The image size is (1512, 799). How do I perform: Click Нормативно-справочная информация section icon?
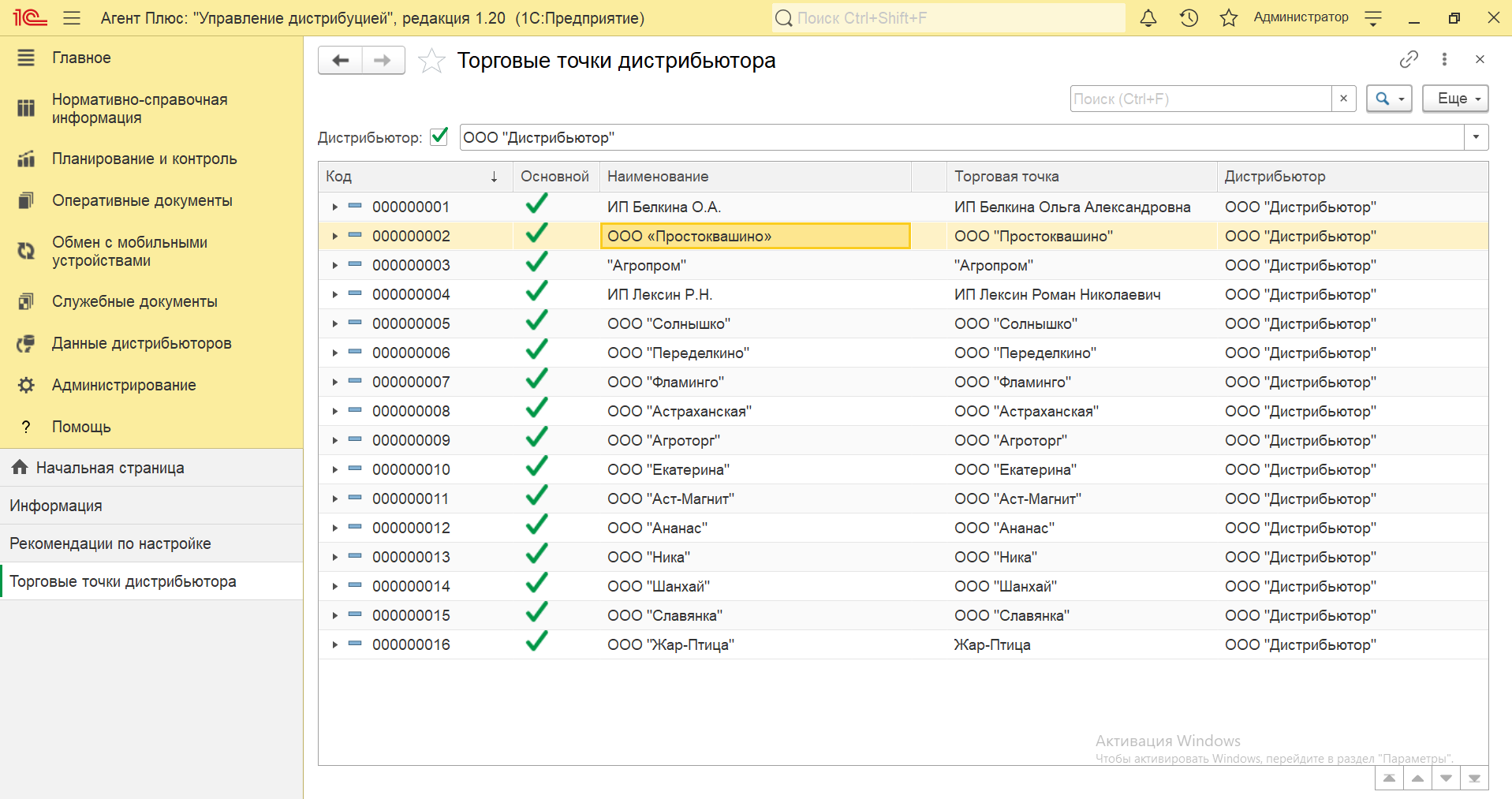point(26,108)
